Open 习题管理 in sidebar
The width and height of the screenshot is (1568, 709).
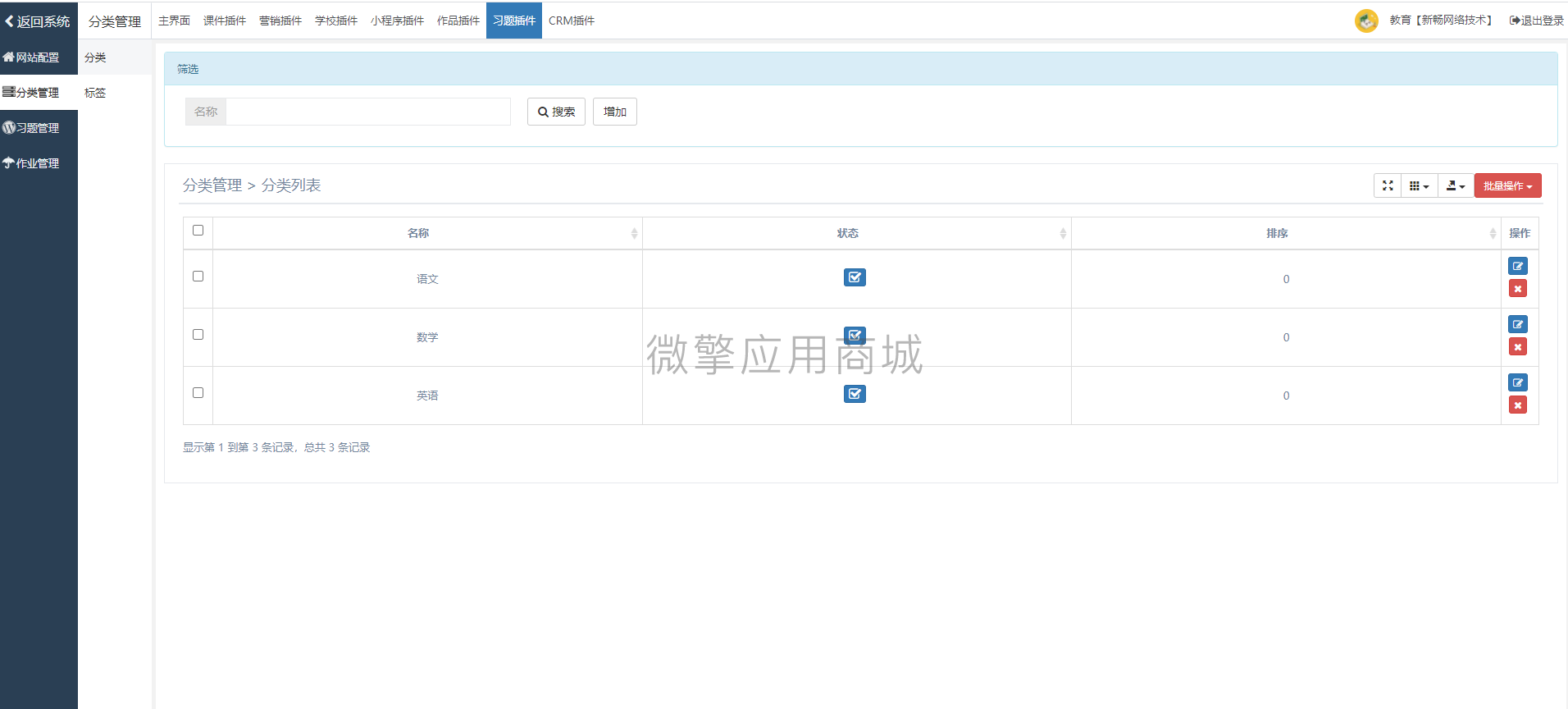coord(39,128)
